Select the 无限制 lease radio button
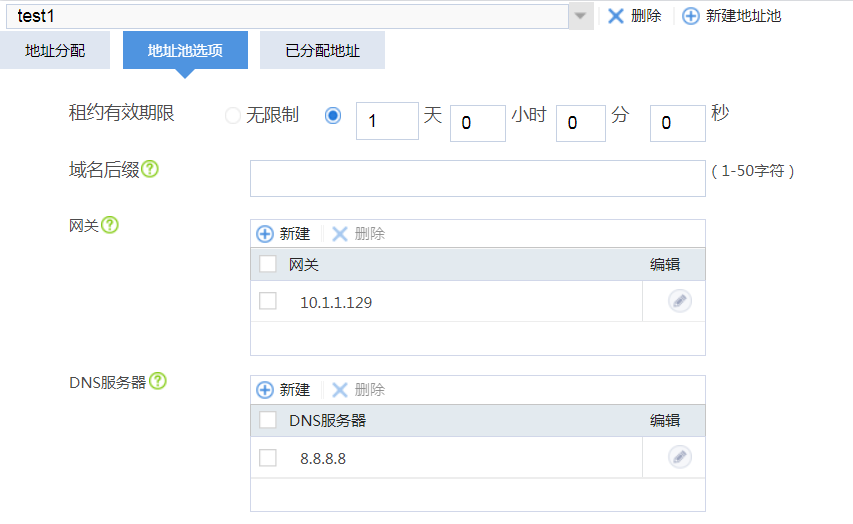The width and height of the screenshot is (853, 524). 233,116
